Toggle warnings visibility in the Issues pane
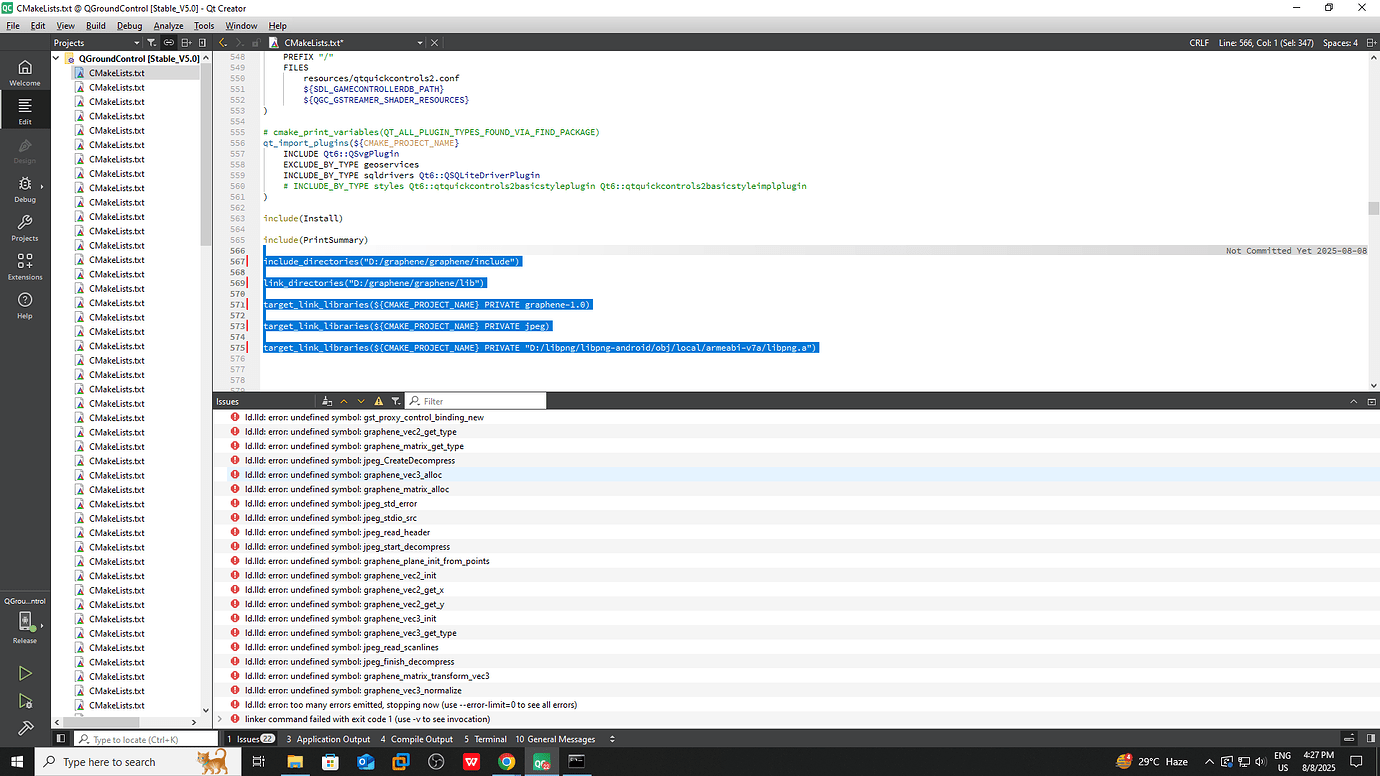This screenshot has width=1380, height=776. [x=378, y=400]
